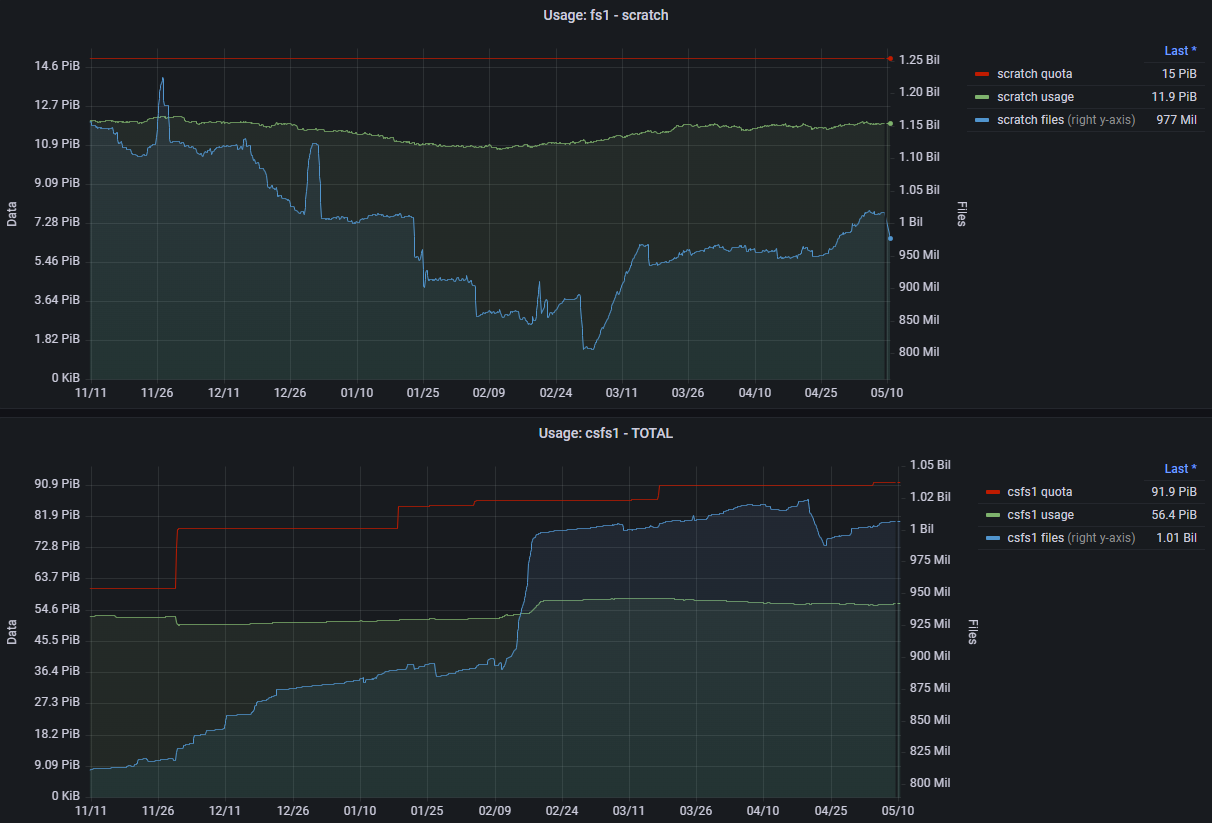
Task: Click the green endpoint dot on scratch usage line
Action: point(890,124)
